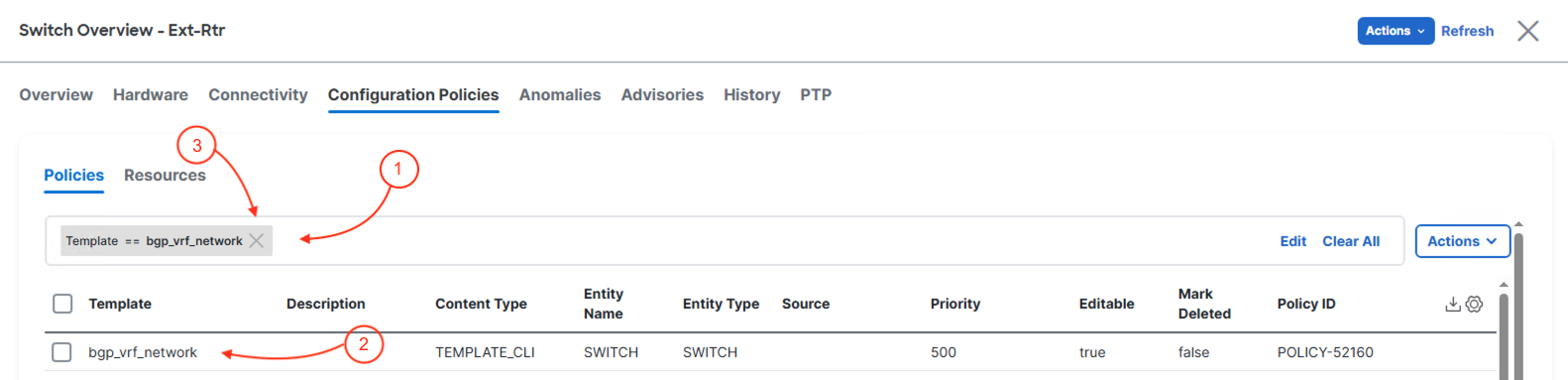The image size is (1568, 380).
Task: Open the History tab
Action: 751,95
